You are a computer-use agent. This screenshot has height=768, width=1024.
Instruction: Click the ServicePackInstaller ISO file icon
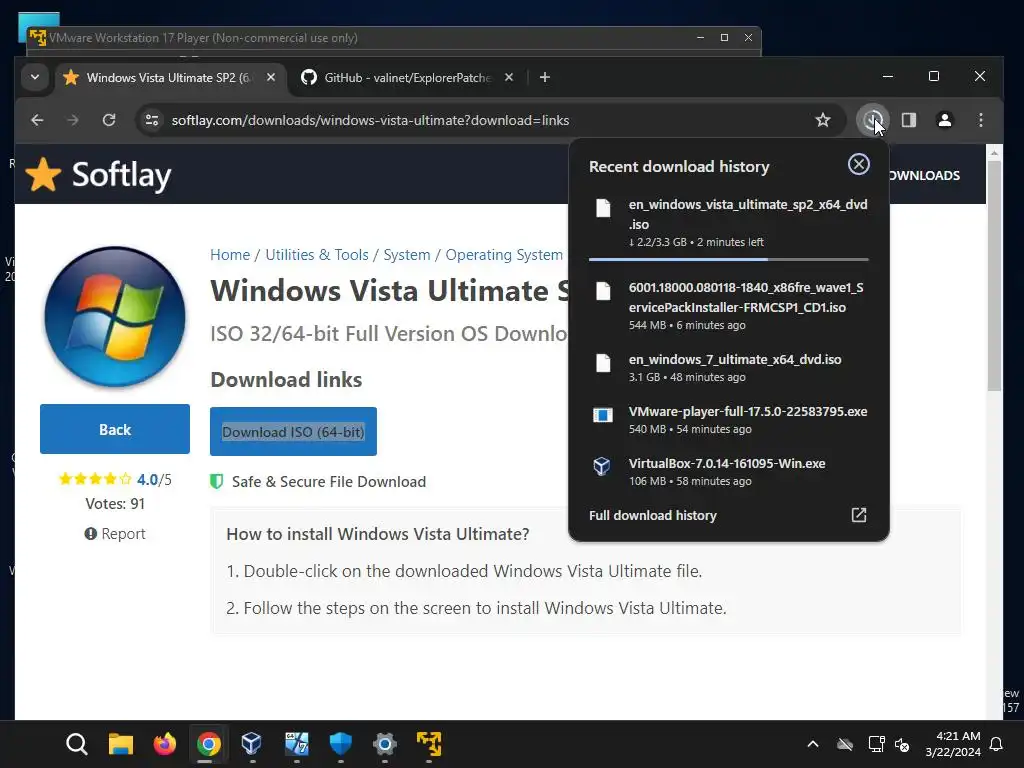[x=603, y=291]
